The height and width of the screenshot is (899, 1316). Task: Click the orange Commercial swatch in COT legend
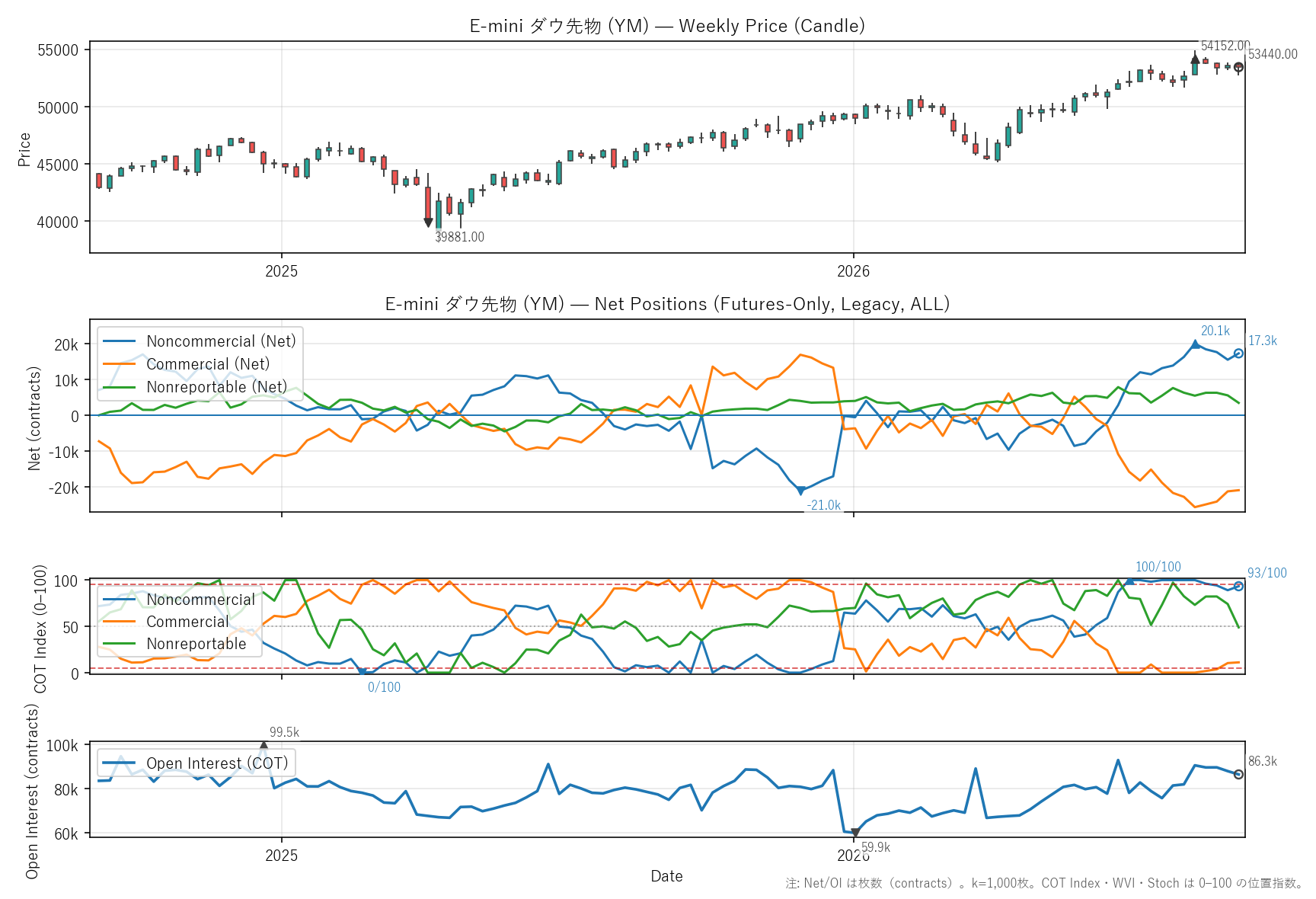(120, 622)
